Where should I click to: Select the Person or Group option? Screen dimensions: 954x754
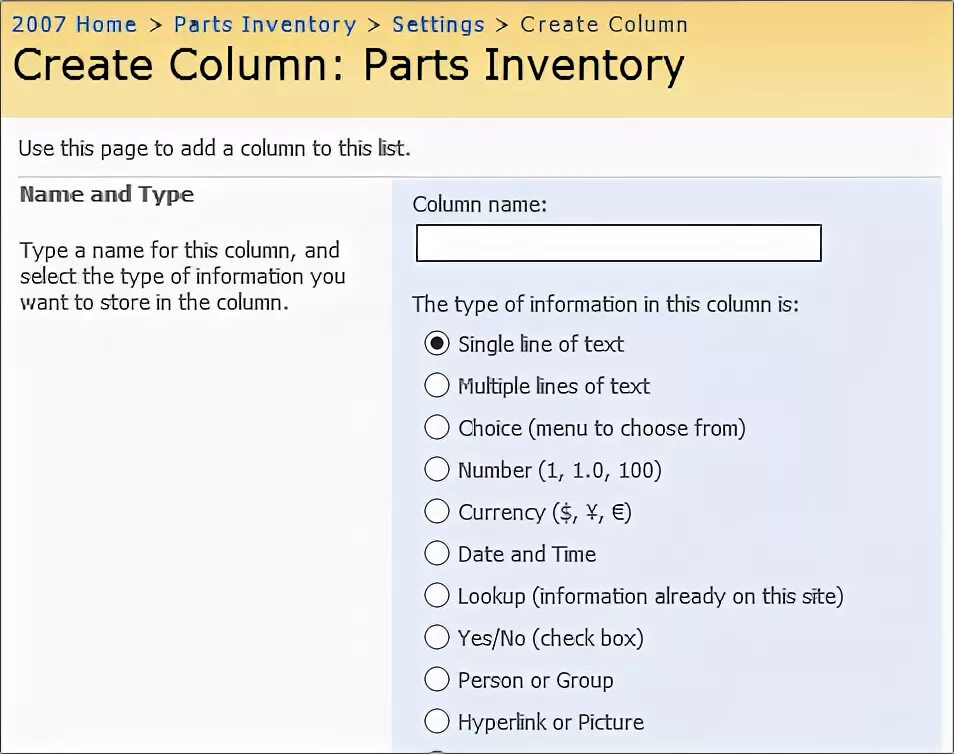pos(437,680)
